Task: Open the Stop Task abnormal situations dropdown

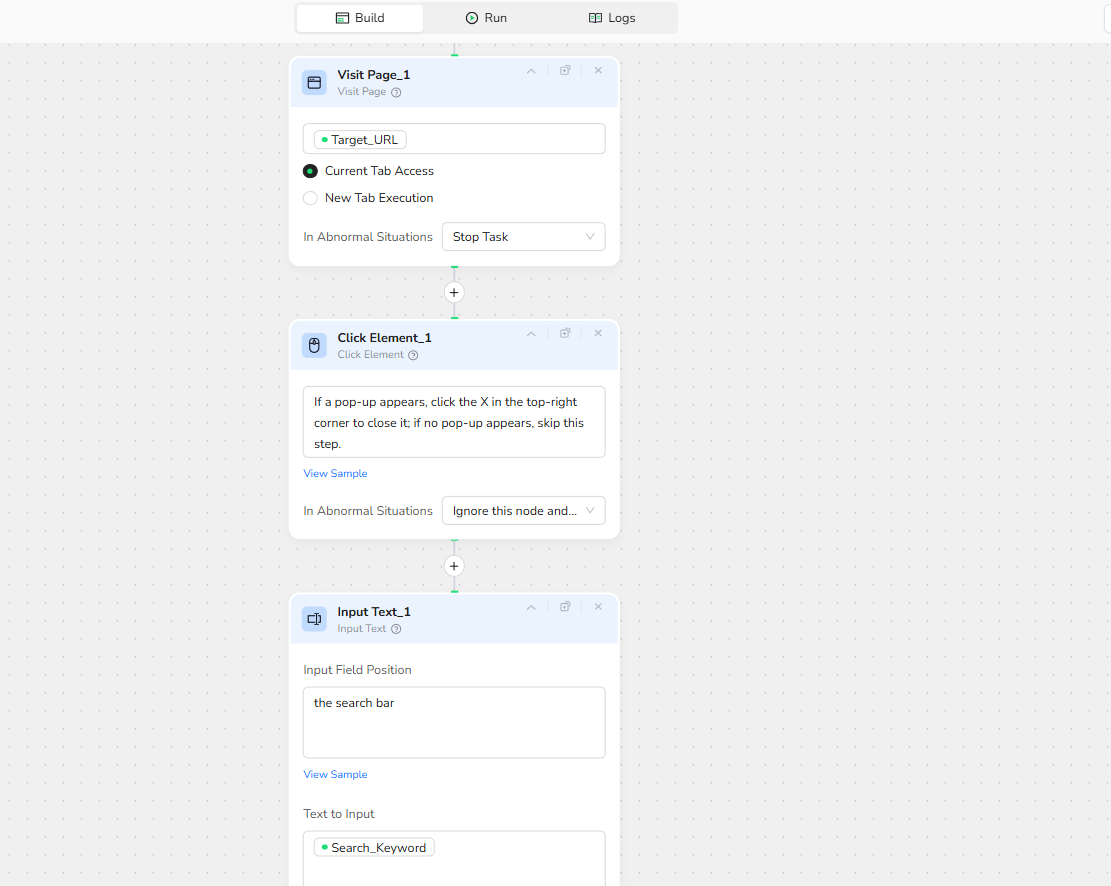Action: (523, 237)
